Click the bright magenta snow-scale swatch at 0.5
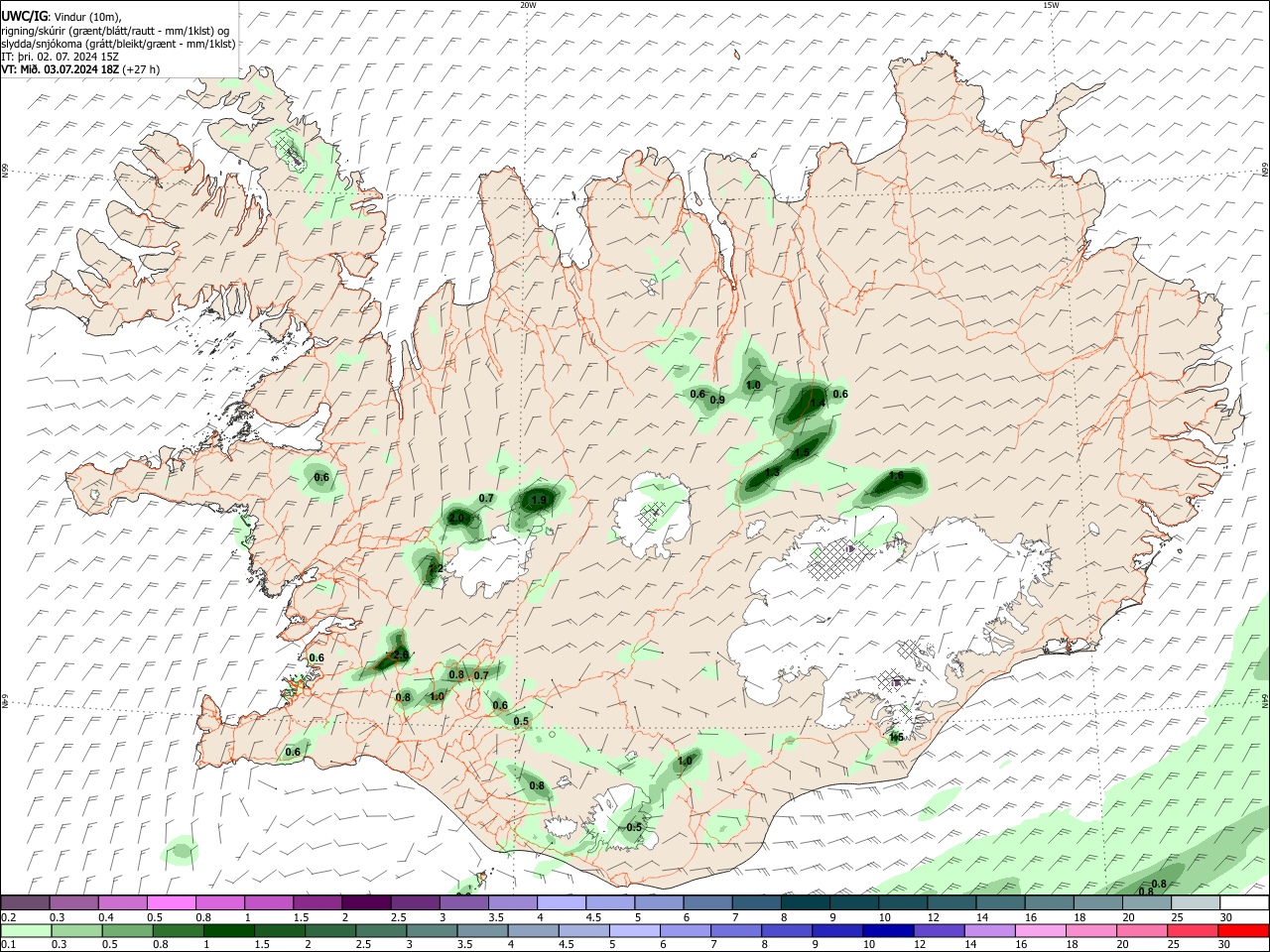The height and width of the screenshot is (952, 1270). [x=172, y=902]
